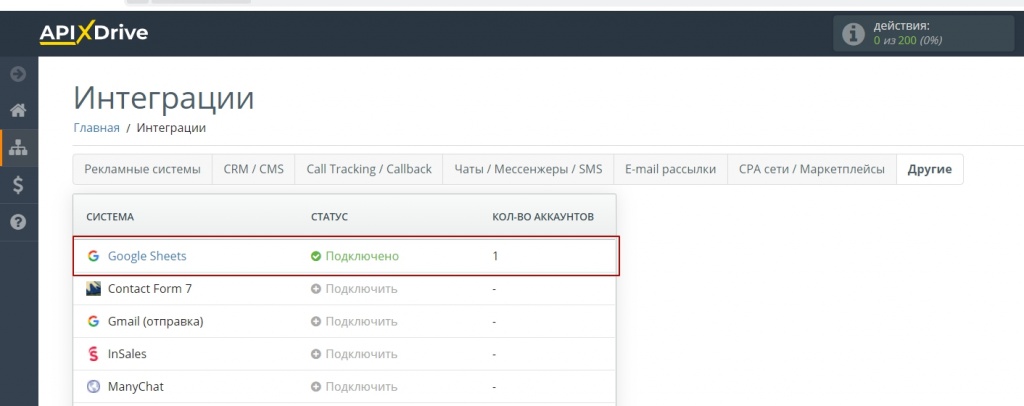The width and height of the screenshot is (1024, 406).
Task: Click the Gmail (отправка) Google icon
Action: (x=93, y=321)
